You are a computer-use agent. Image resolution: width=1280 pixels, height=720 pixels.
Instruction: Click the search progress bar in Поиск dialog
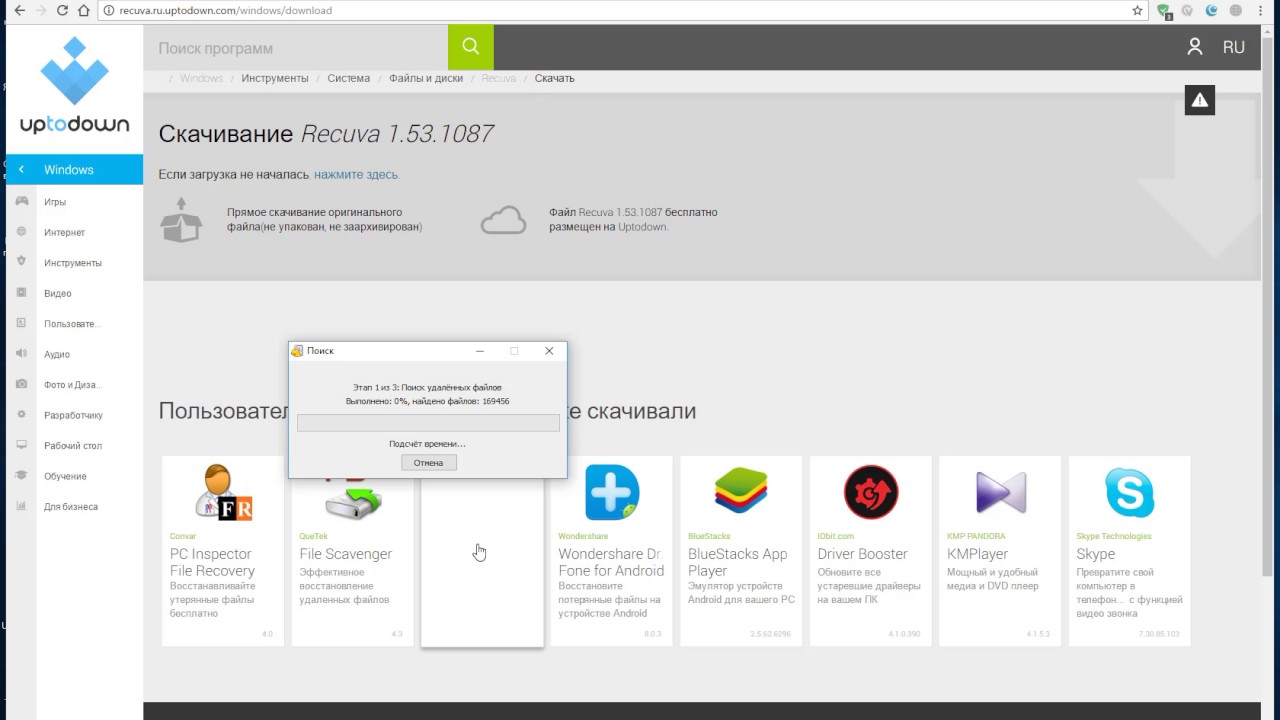[x=428, y=423]
